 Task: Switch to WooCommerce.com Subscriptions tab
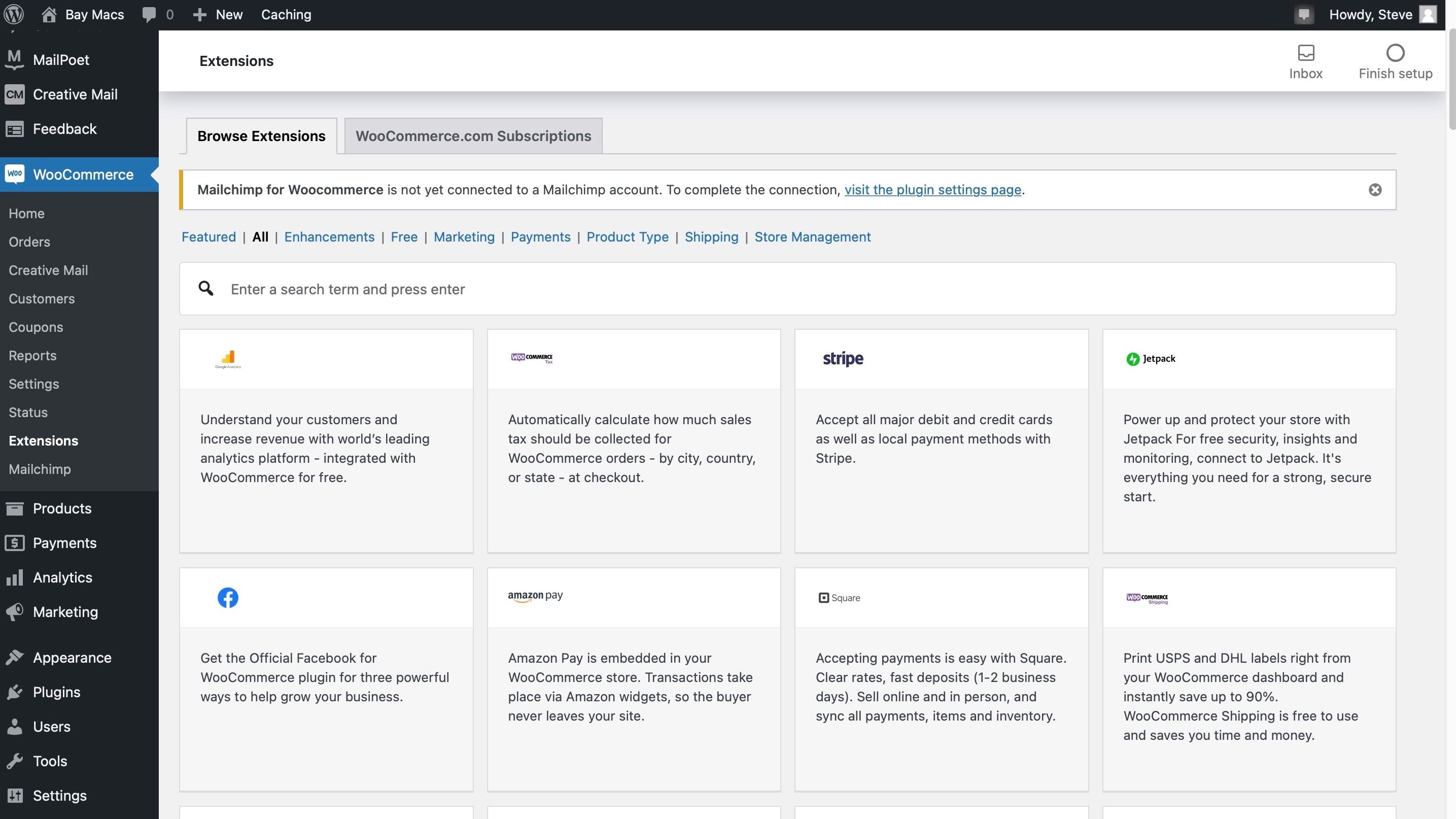pos(473,136)
